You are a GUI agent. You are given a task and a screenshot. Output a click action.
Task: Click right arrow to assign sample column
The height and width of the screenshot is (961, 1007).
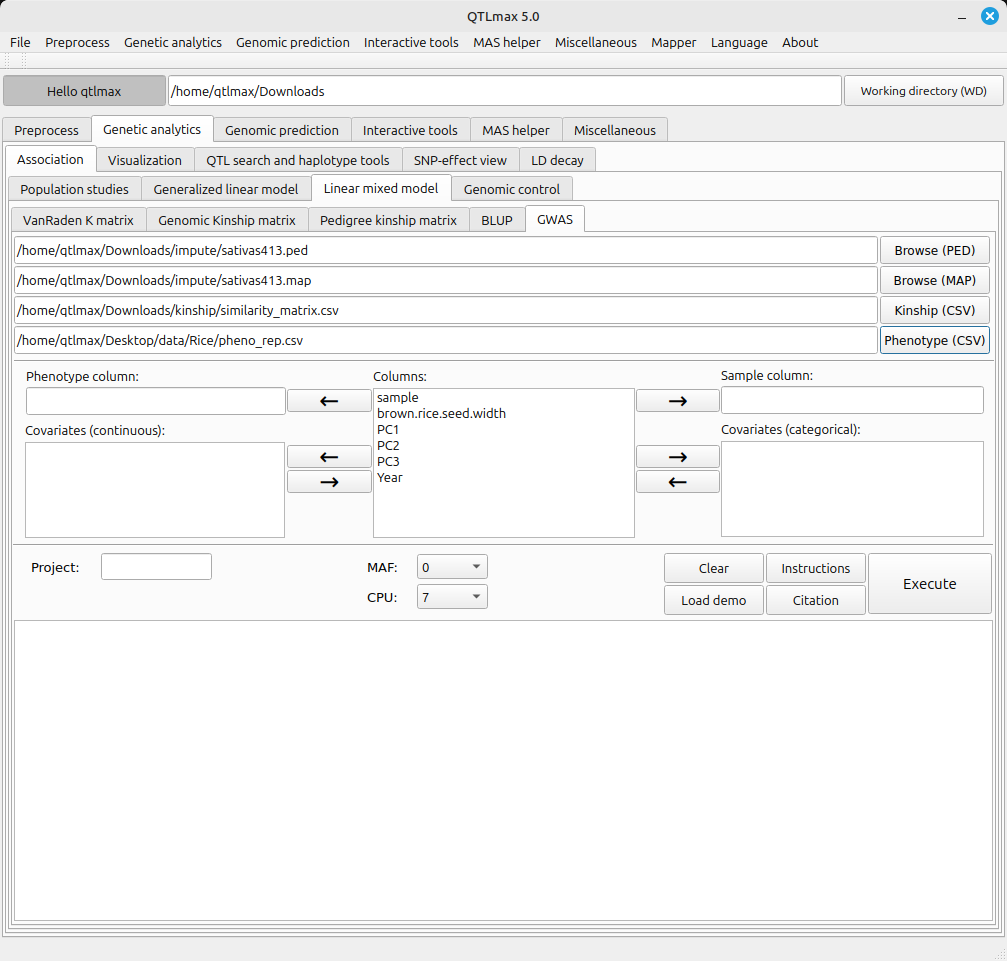pyautogui.click(x=677, y=401)
